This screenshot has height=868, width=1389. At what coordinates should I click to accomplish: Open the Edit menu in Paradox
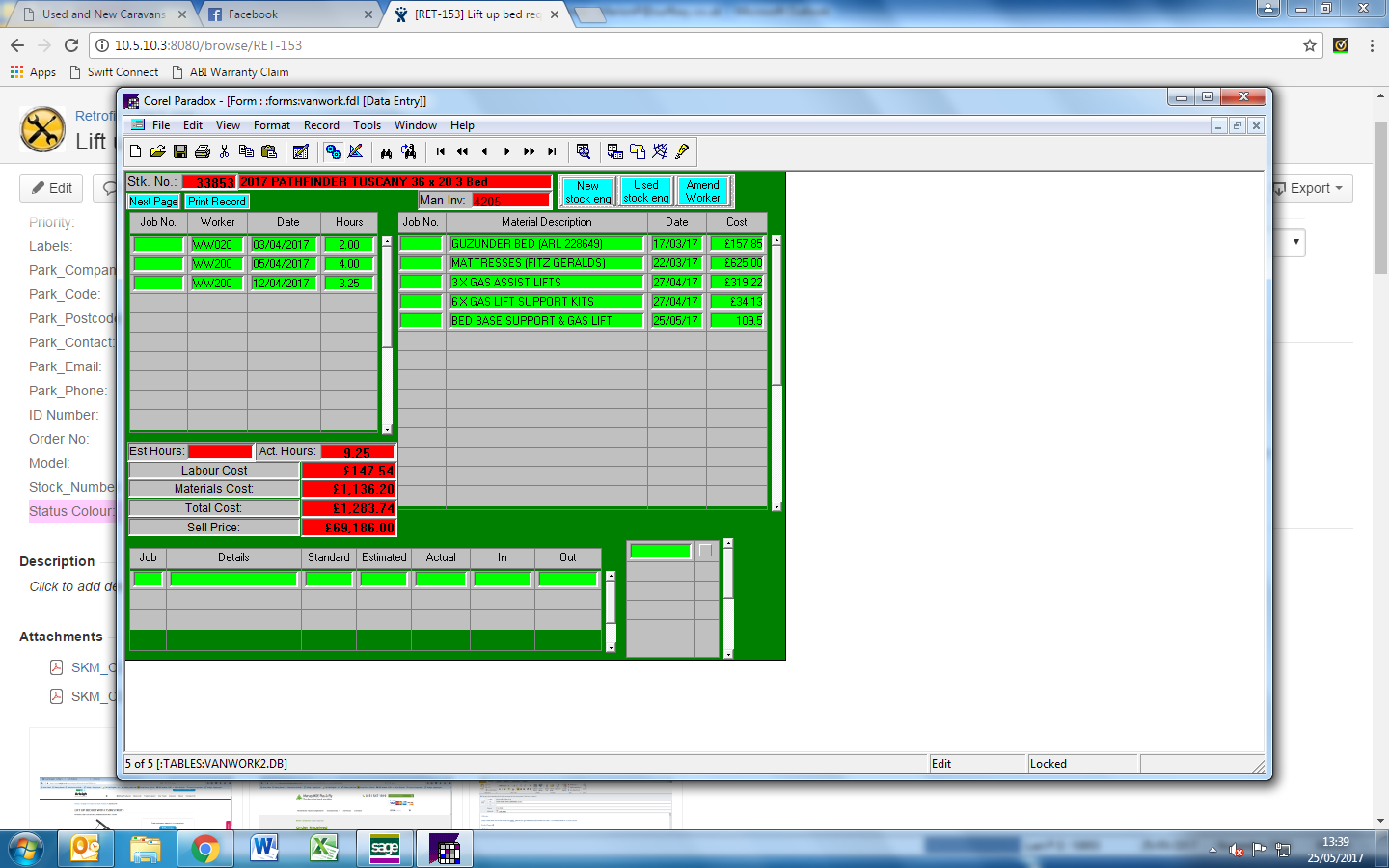tap(193, 125)
